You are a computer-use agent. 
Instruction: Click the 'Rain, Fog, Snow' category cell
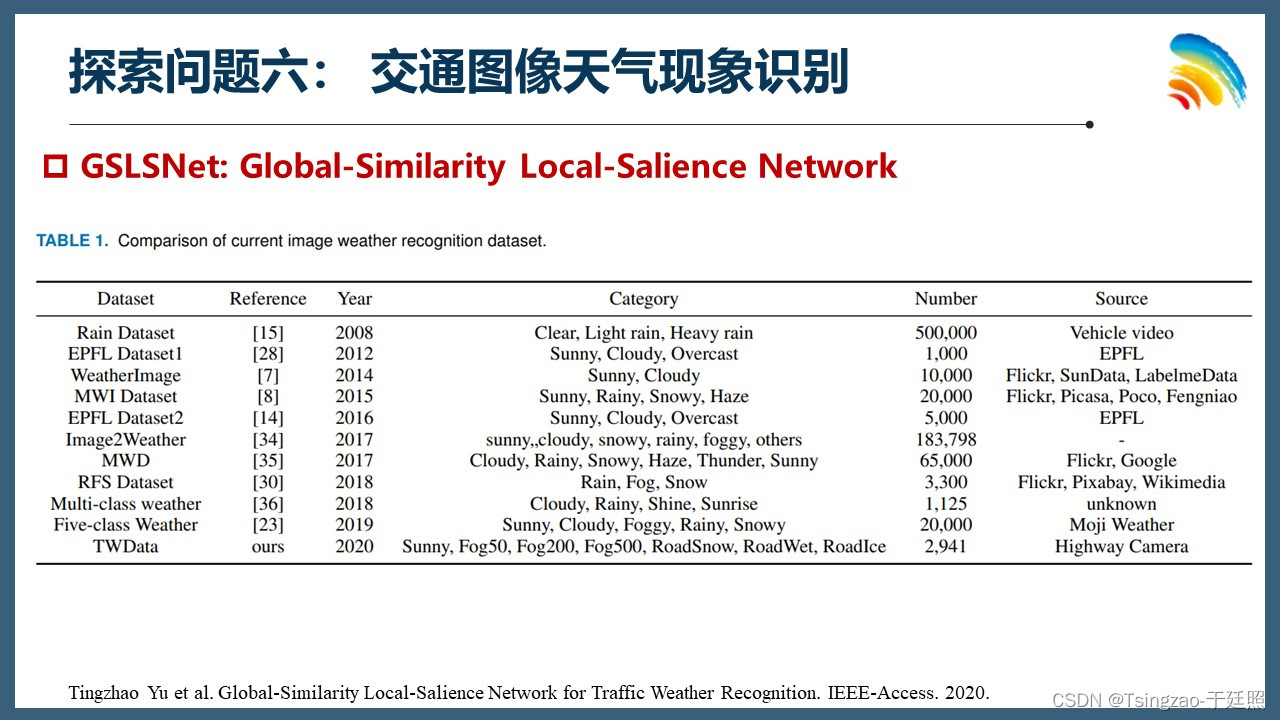pyautogui.click(x=644, y=482)
